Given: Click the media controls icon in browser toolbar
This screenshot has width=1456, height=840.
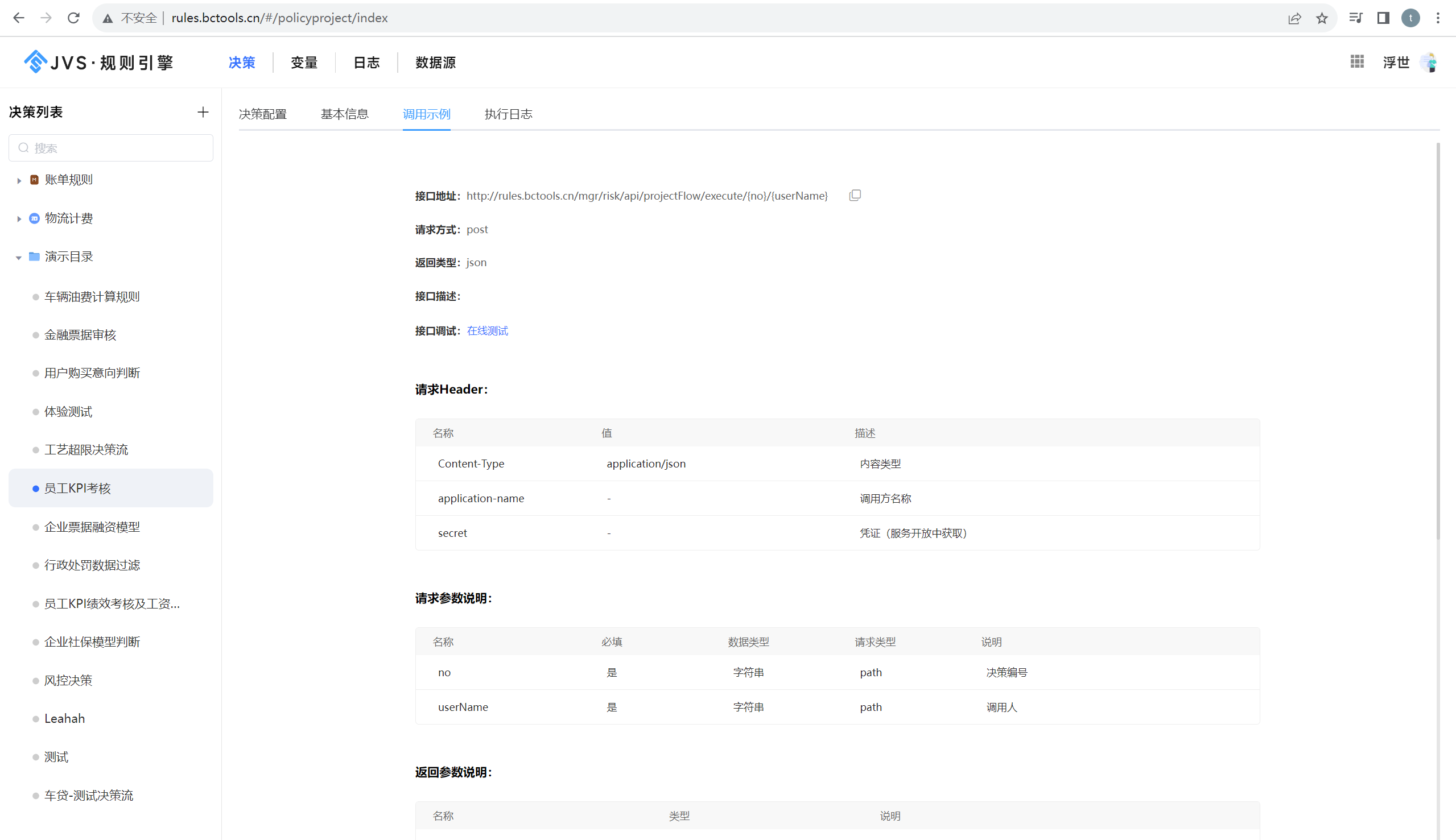Looking at the screenshot, I should pyautogui.click(x=1356, y=18).
